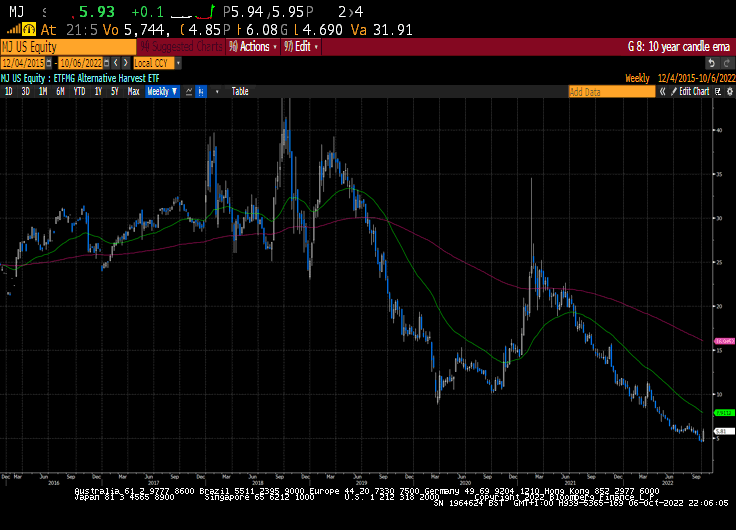Click the MJ US Equity security field

[68, 47]
